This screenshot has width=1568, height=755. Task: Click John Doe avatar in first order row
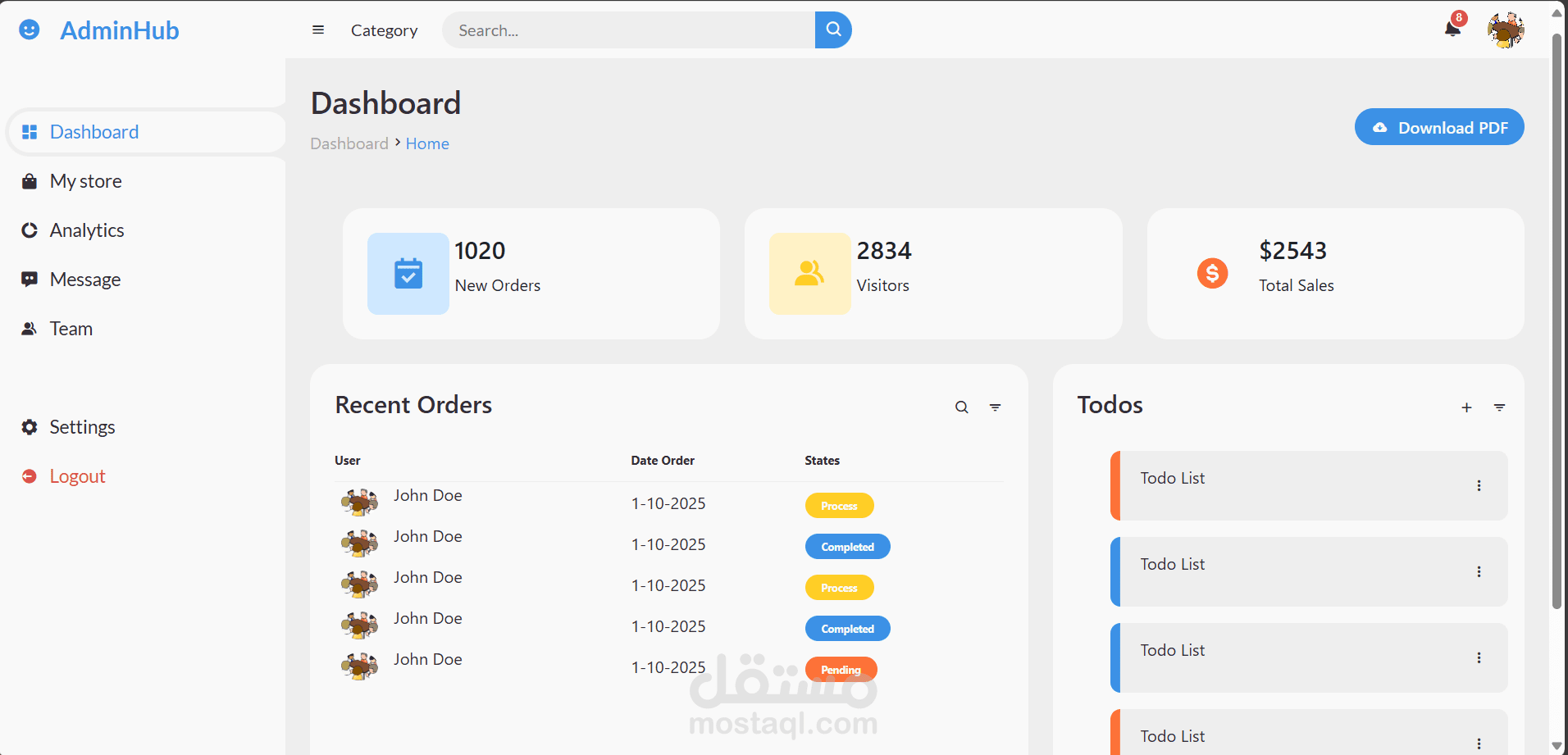[x=359, y=502]
